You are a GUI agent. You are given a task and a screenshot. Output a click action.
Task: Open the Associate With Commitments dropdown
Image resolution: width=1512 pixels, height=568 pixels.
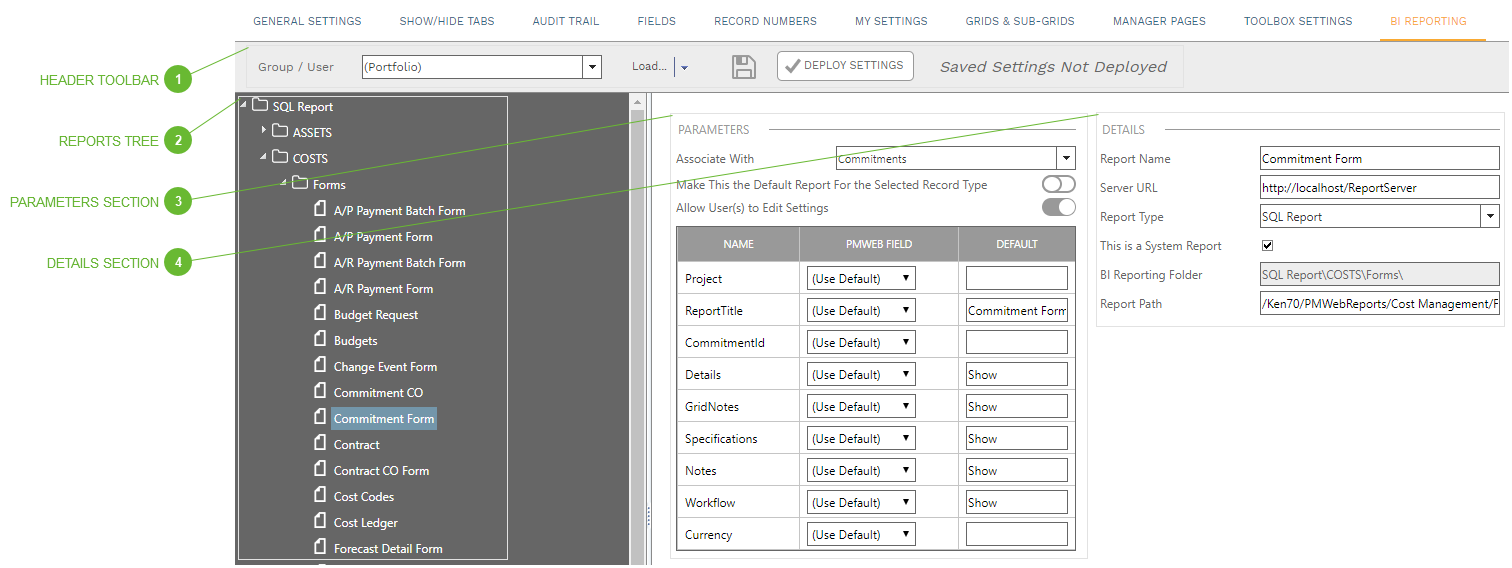click(1066, 158)
